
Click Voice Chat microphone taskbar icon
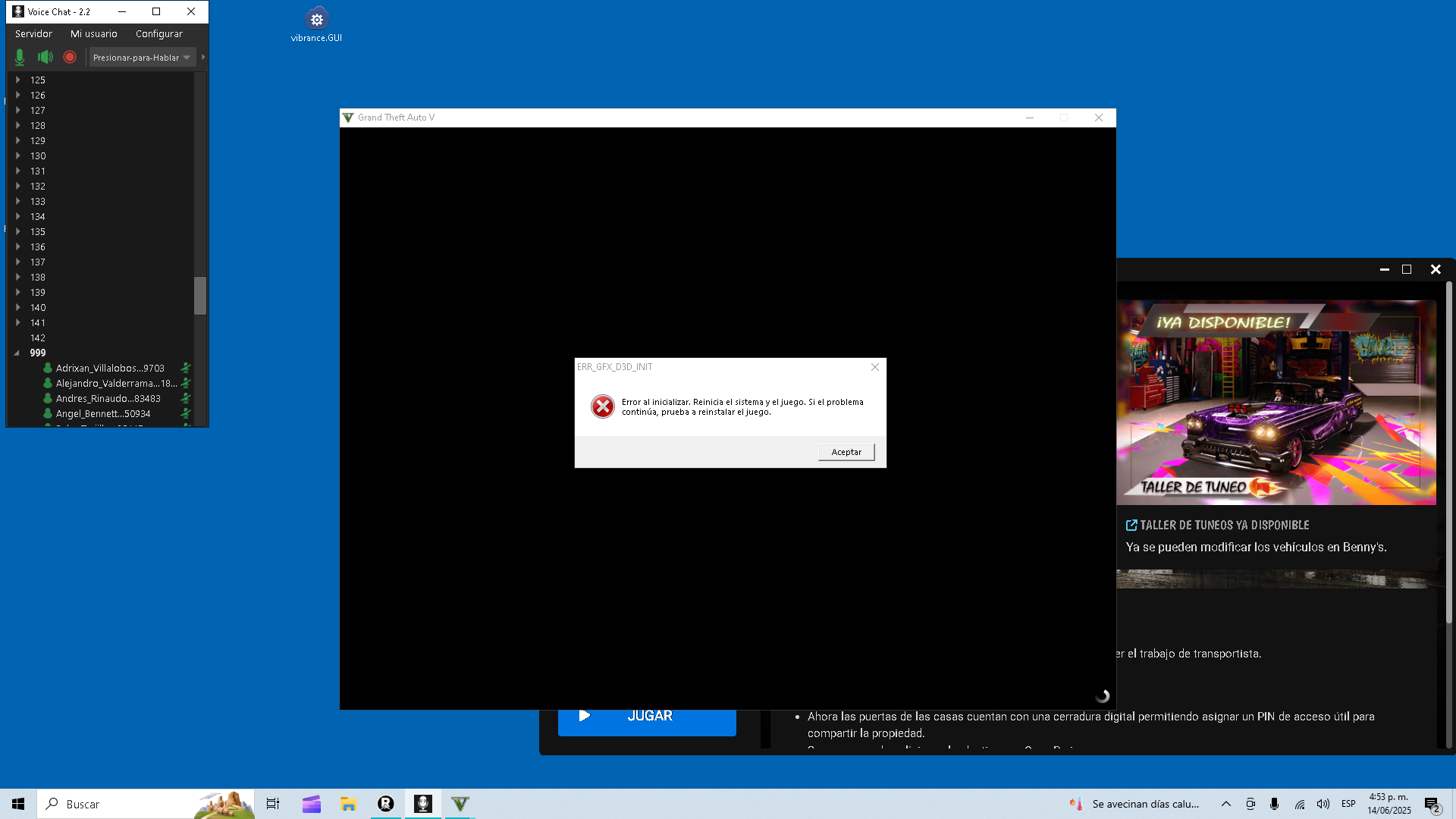pyautogui.click(x=422, y=804)
